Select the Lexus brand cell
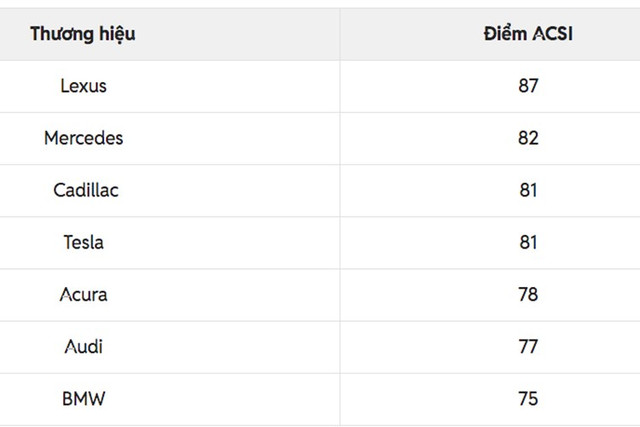This screenshot has width=640, height=427. (83, 86)
